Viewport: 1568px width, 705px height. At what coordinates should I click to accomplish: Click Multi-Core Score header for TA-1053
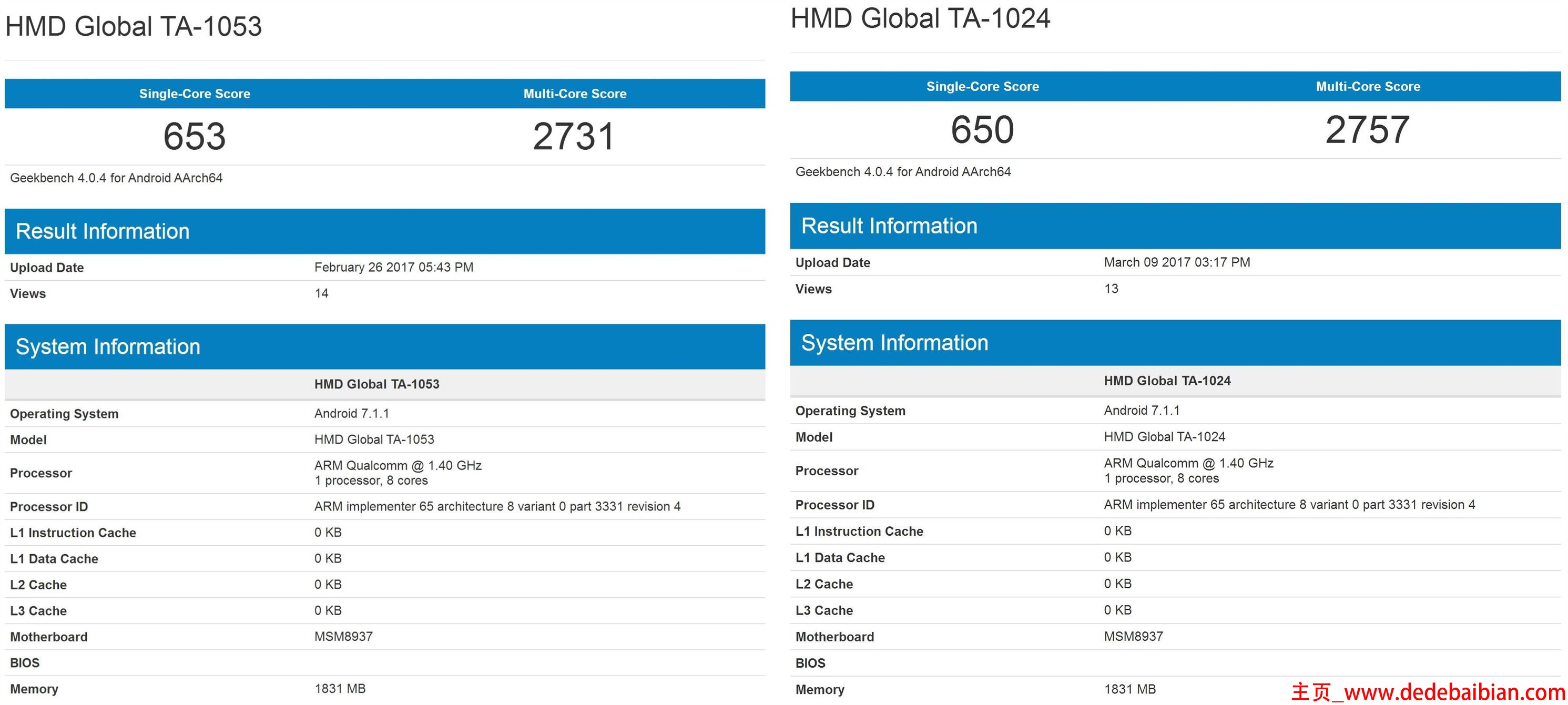click(x=575, y=94)
